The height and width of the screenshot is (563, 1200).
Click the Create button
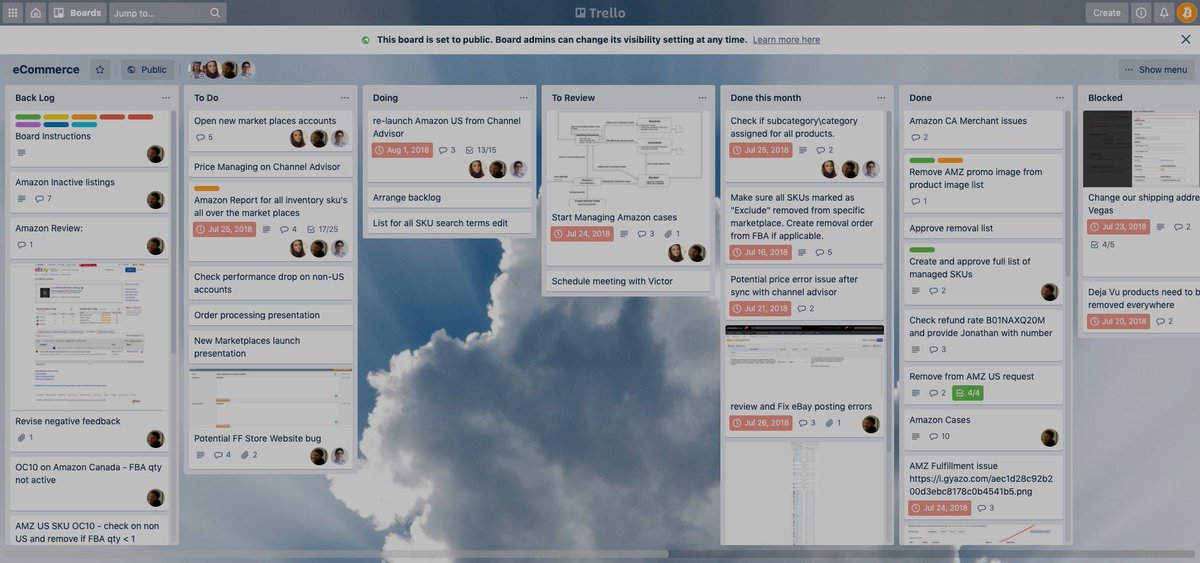coord(1107,13)
